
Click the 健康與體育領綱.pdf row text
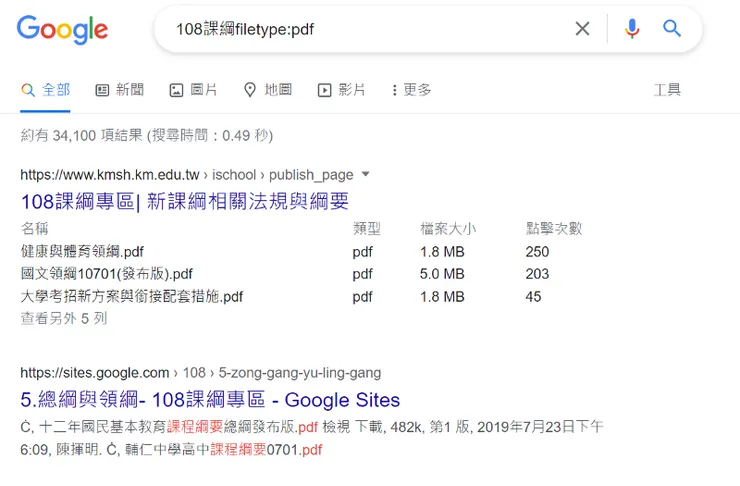click(x=82, y=251)
